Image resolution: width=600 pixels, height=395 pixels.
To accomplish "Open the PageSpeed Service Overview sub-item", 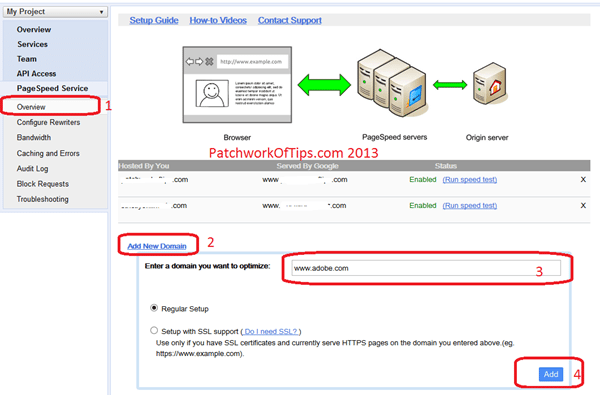I will tap(31, 107).
